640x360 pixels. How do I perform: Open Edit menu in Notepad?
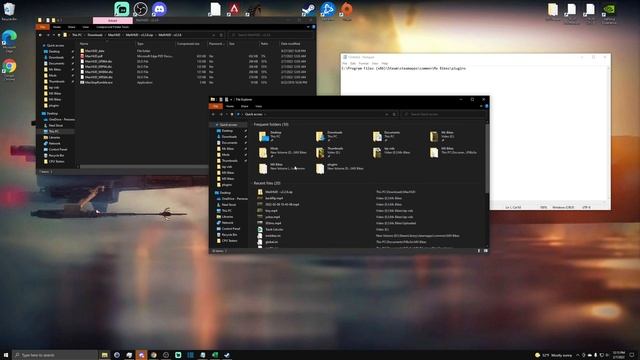pyautogui.click(x=353, y=63)
